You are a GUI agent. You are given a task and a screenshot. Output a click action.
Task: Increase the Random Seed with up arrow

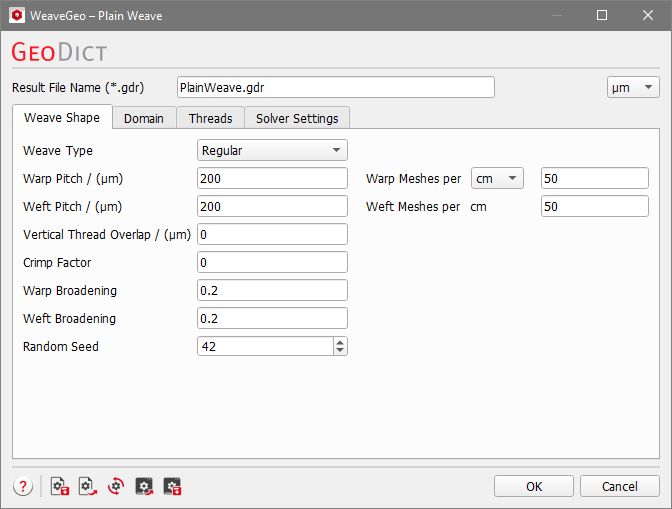340,342
